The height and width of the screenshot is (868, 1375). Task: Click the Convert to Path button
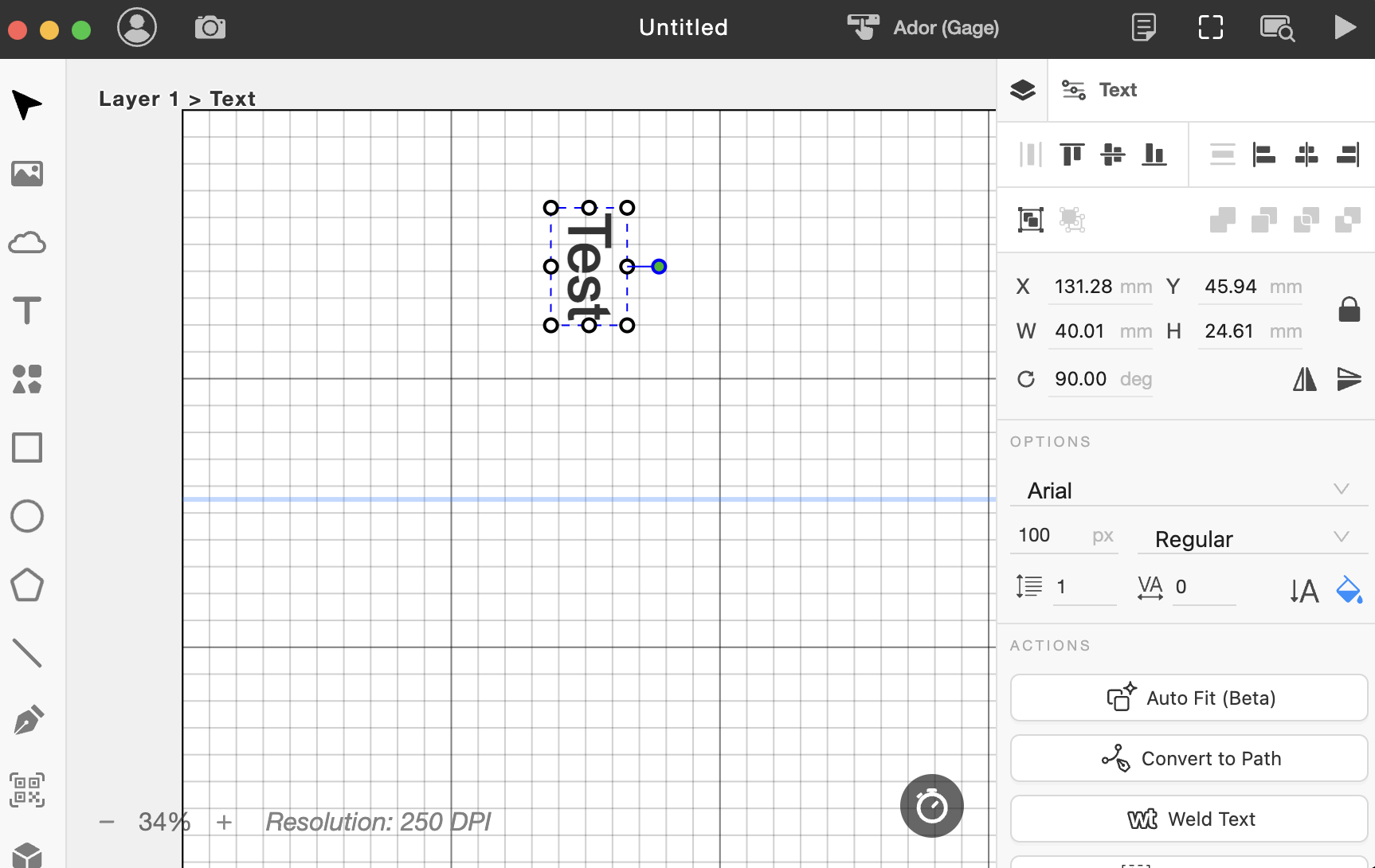tap(1189, 758)
